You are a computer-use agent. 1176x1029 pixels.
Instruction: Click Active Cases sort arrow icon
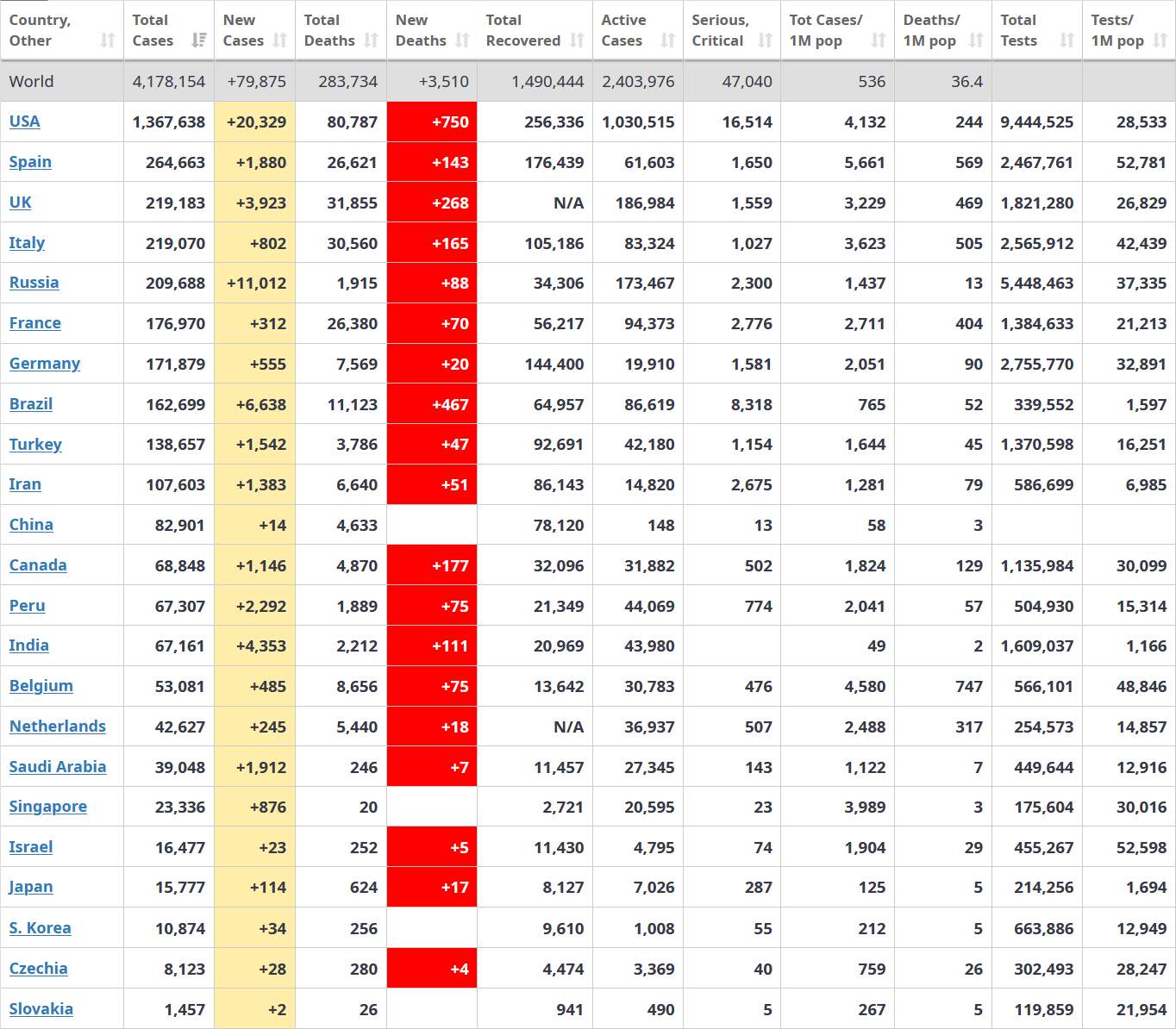point(668,41)
